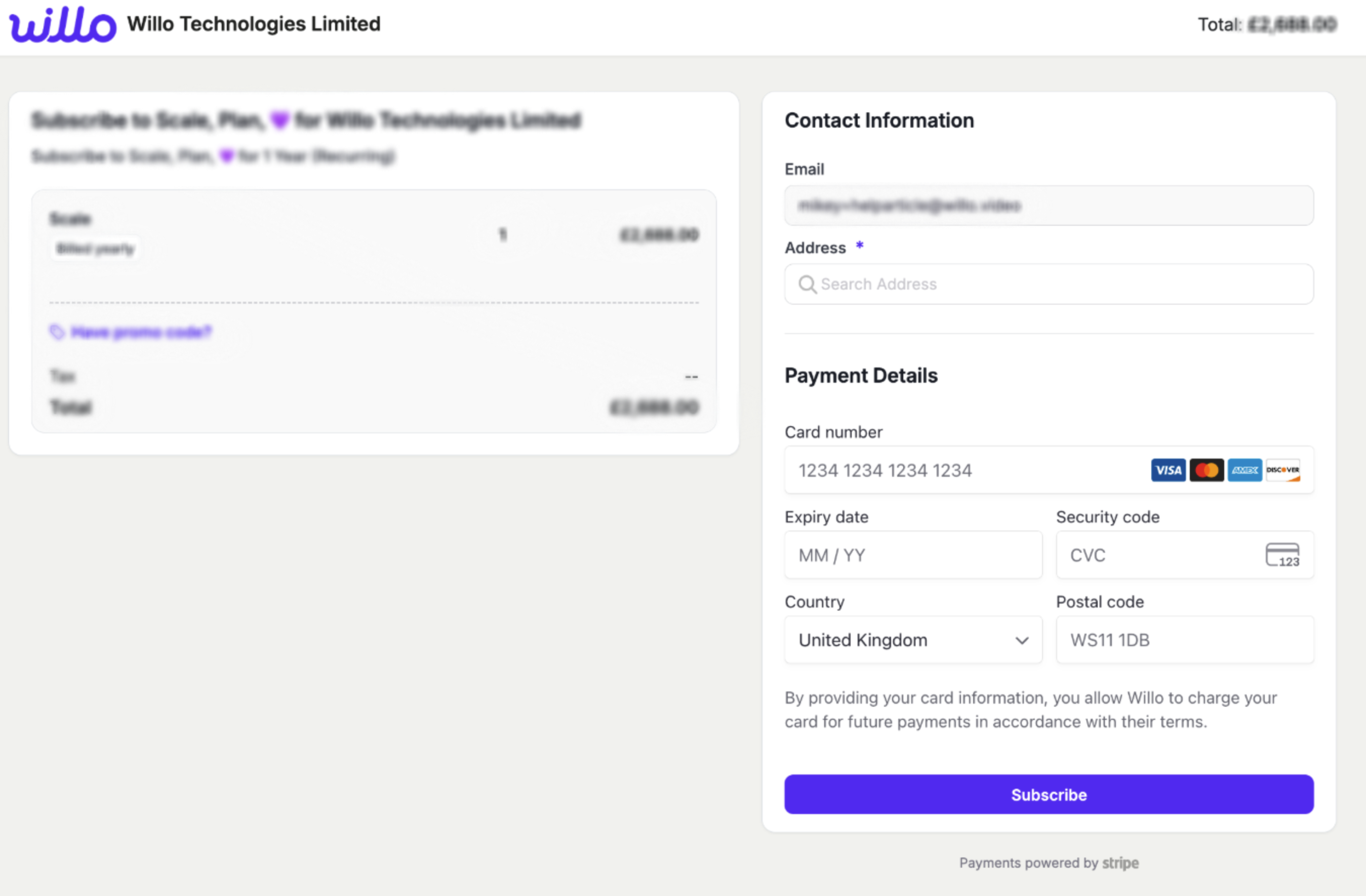Viewport: 1366px width, 896px height.
Task: Click the Willo logo
Action: (x=63, y=25)
